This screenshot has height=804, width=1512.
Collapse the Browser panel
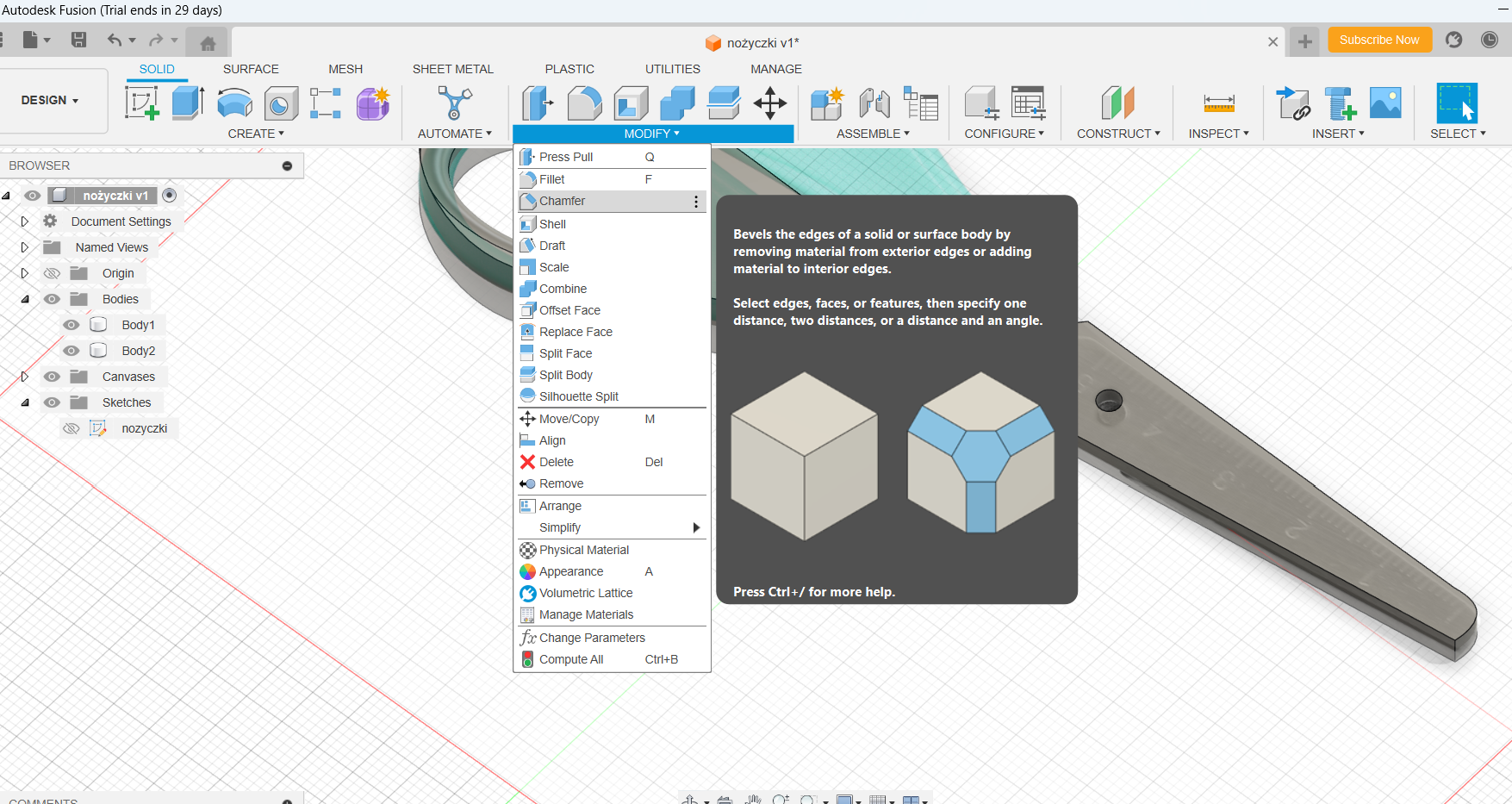(287, 165)
